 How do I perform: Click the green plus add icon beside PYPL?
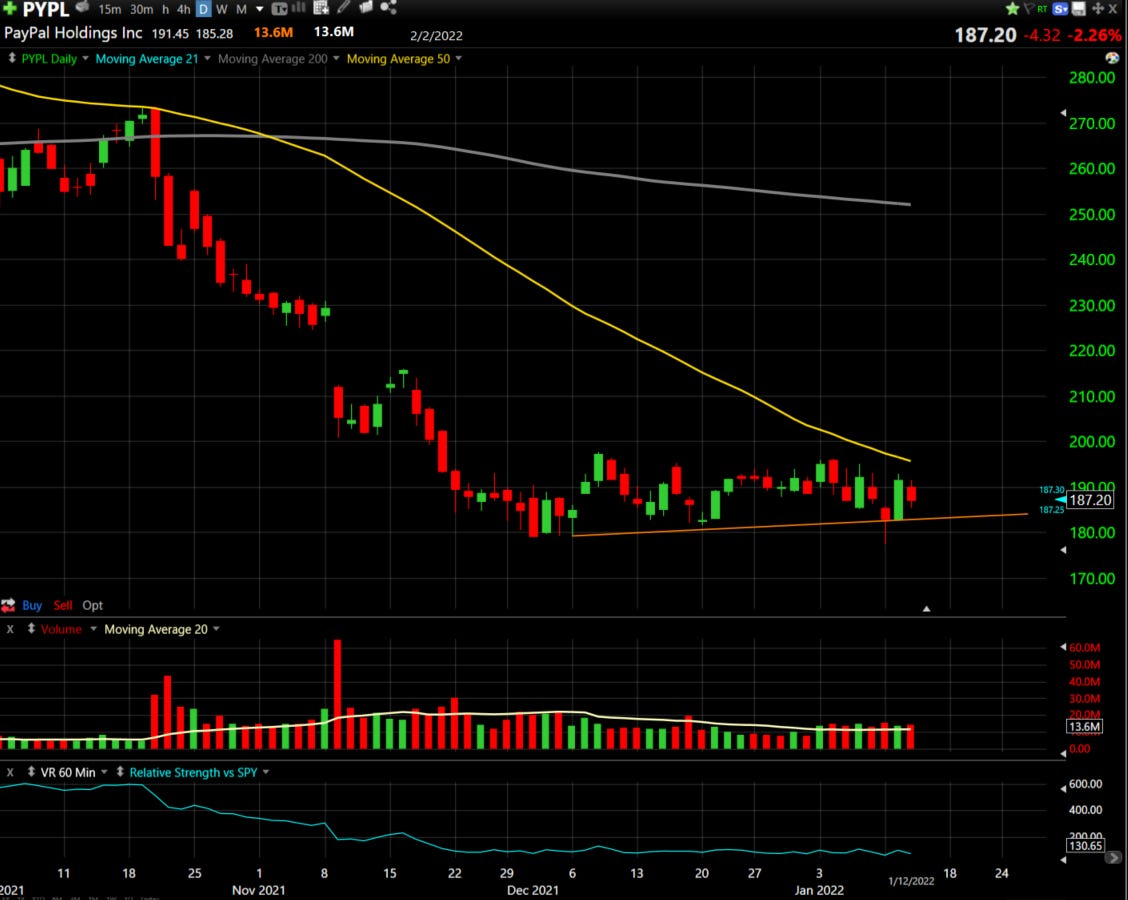click(10, 8)
